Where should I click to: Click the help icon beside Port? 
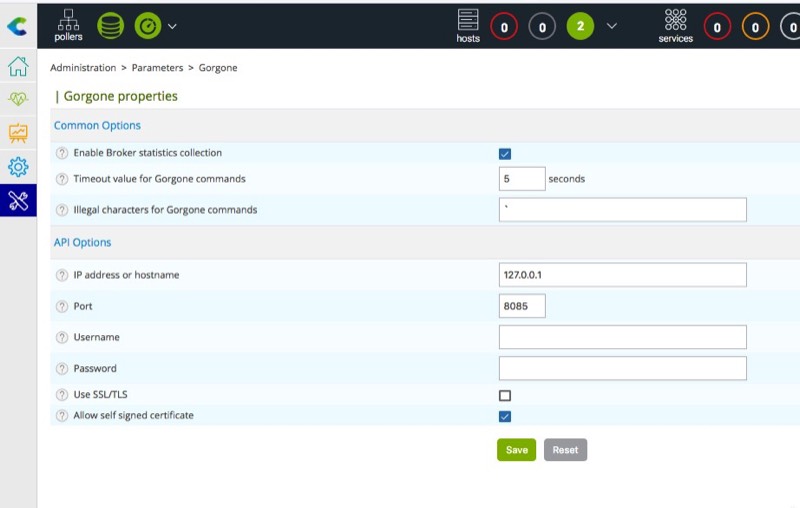click(x=62, y=306)
